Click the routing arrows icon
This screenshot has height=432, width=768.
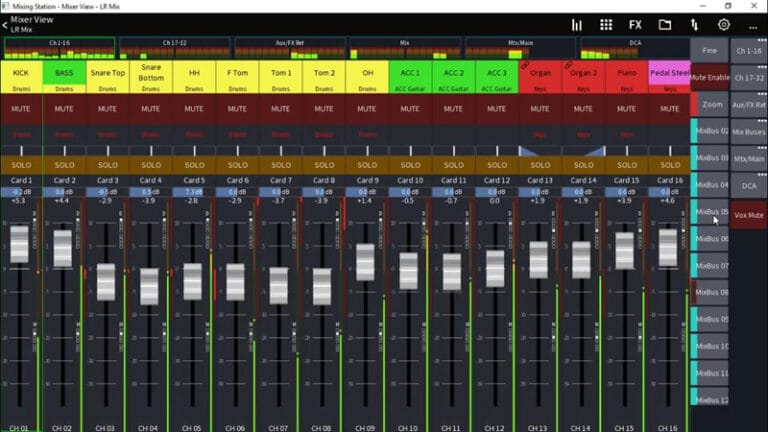[694, 25]
